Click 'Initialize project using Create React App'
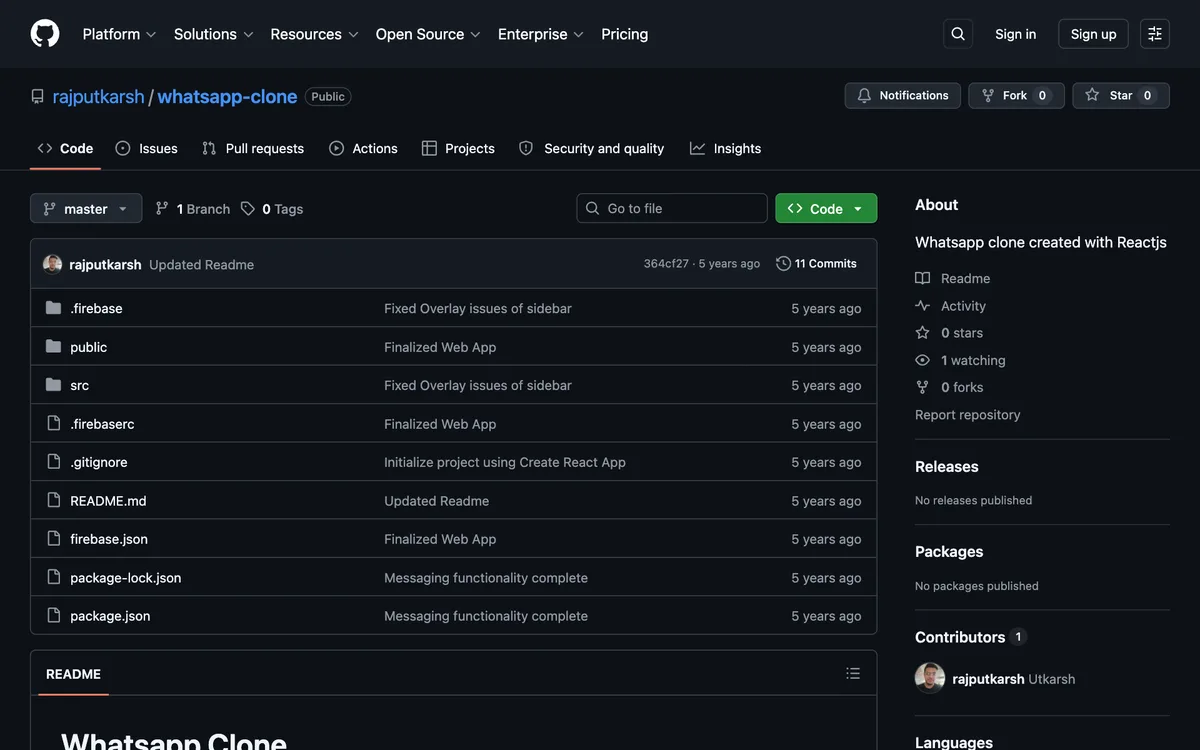 [505, 463]
